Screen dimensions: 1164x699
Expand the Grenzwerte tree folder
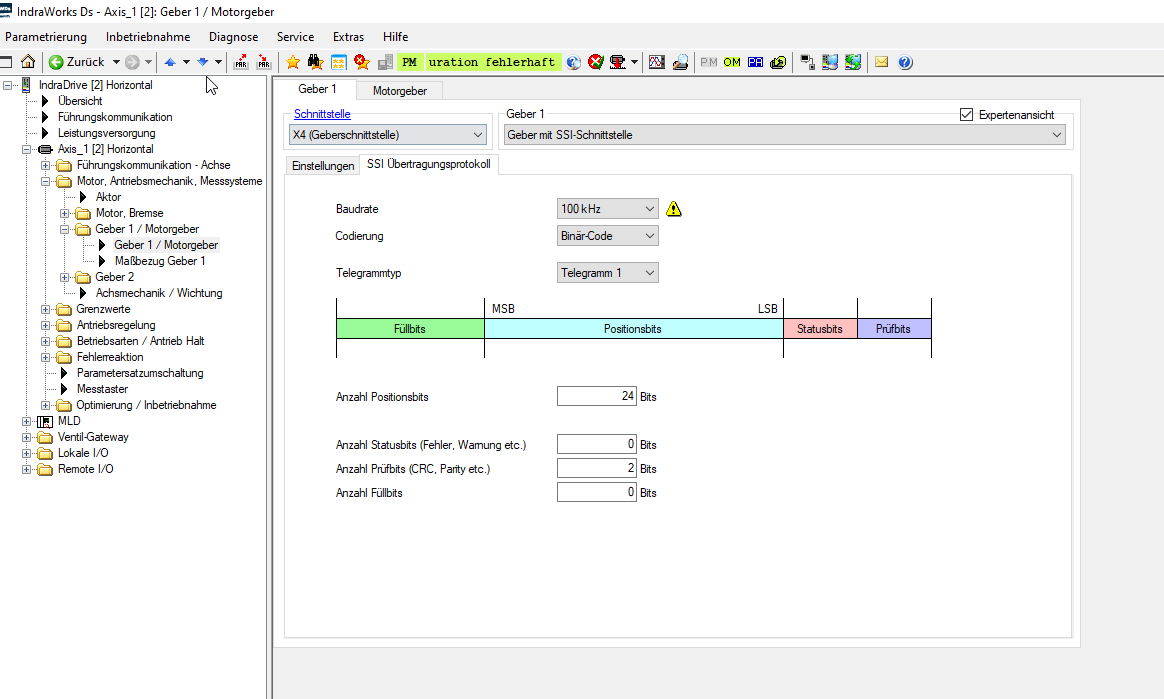tap(46, 309)
